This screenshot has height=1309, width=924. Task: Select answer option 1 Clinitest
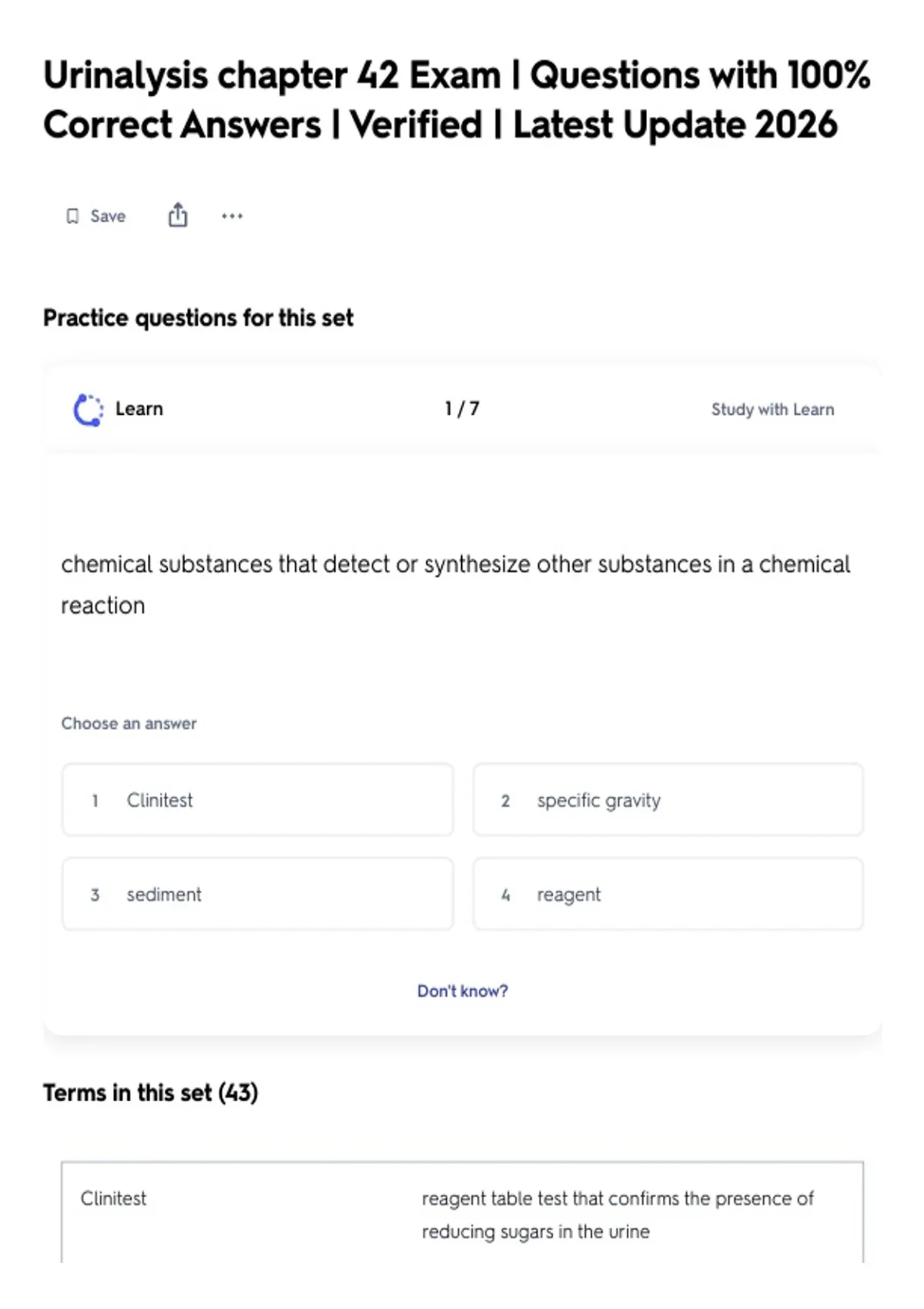[x=257, y=800]
